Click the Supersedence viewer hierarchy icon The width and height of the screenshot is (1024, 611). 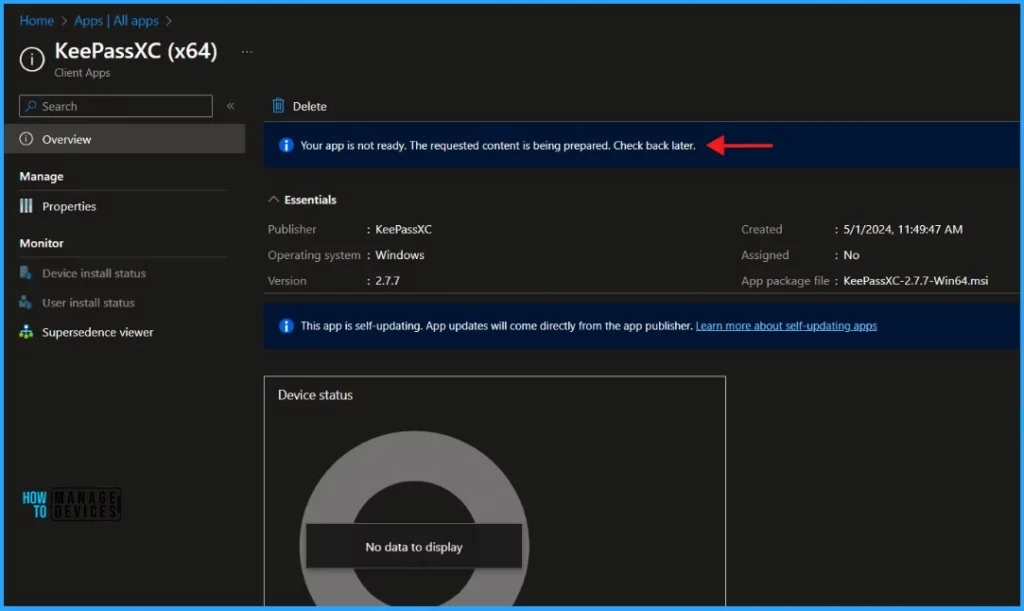click(x=26, y=332)
